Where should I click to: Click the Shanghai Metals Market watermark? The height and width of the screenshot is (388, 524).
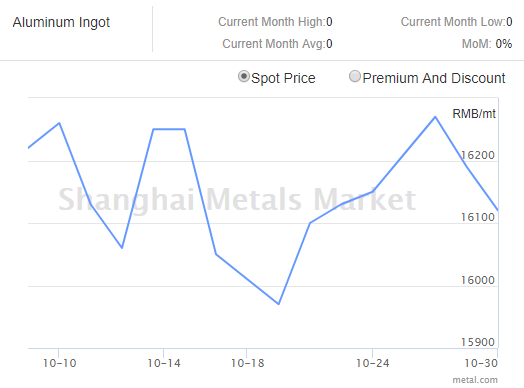(x=237, y=200)
